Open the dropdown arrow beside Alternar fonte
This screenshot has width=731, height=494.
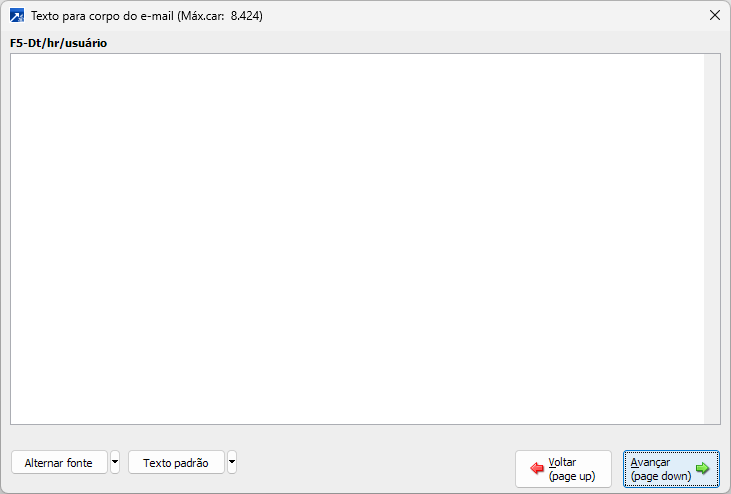pos(115,462)
